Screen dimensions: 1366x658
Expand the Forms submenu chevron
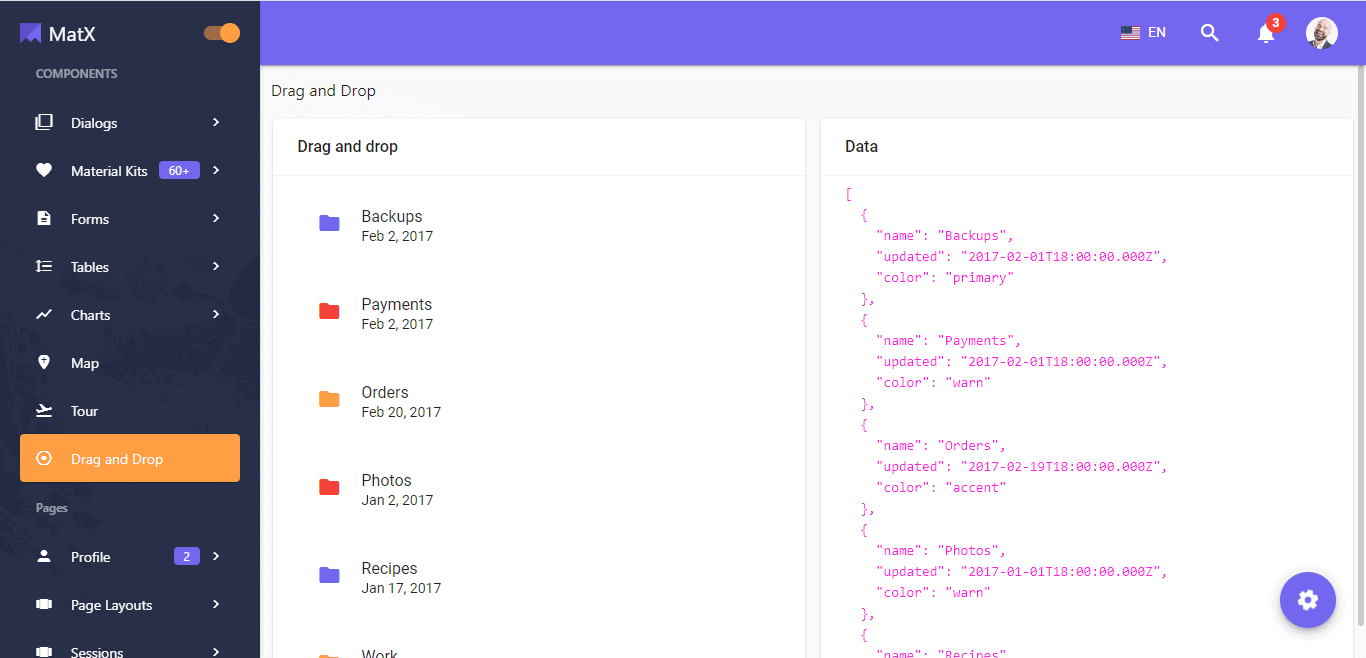point(216,218)
